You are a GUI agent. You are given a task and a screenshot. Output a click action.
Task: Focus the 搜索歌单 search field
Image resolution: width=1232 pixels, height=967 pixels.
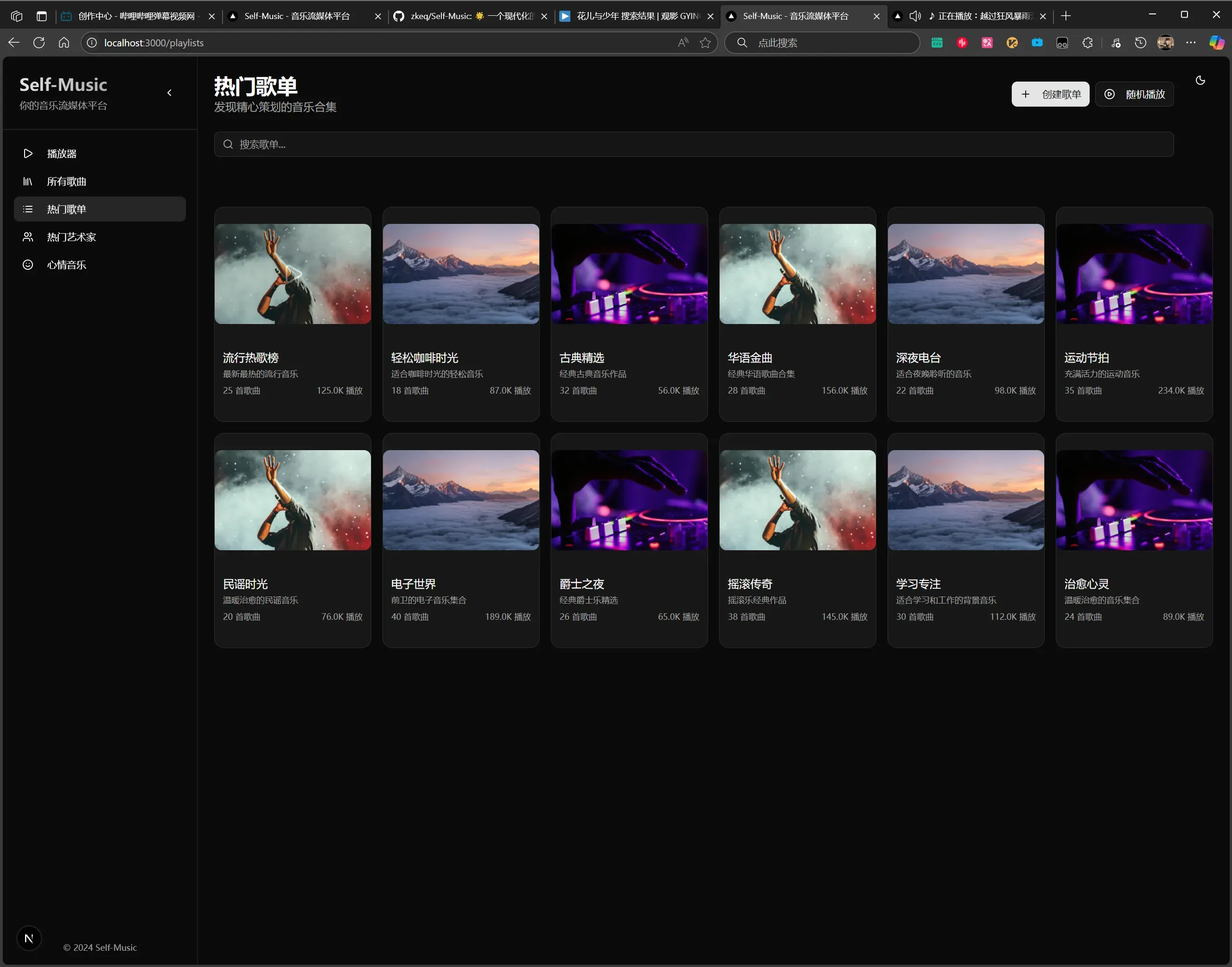click(693, 144)
